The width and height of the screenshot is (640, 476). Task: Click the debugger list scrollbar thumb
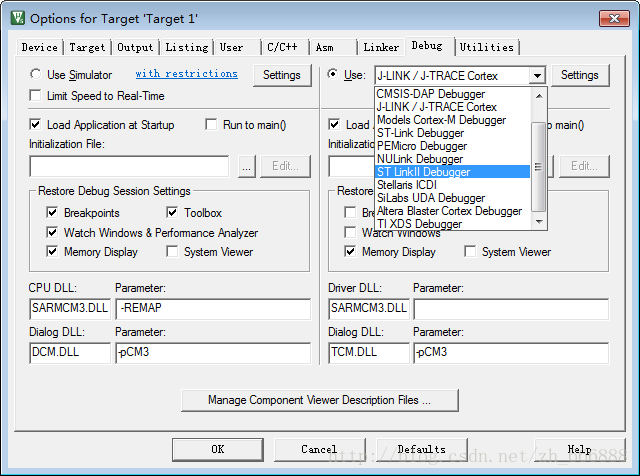(539, 167)
